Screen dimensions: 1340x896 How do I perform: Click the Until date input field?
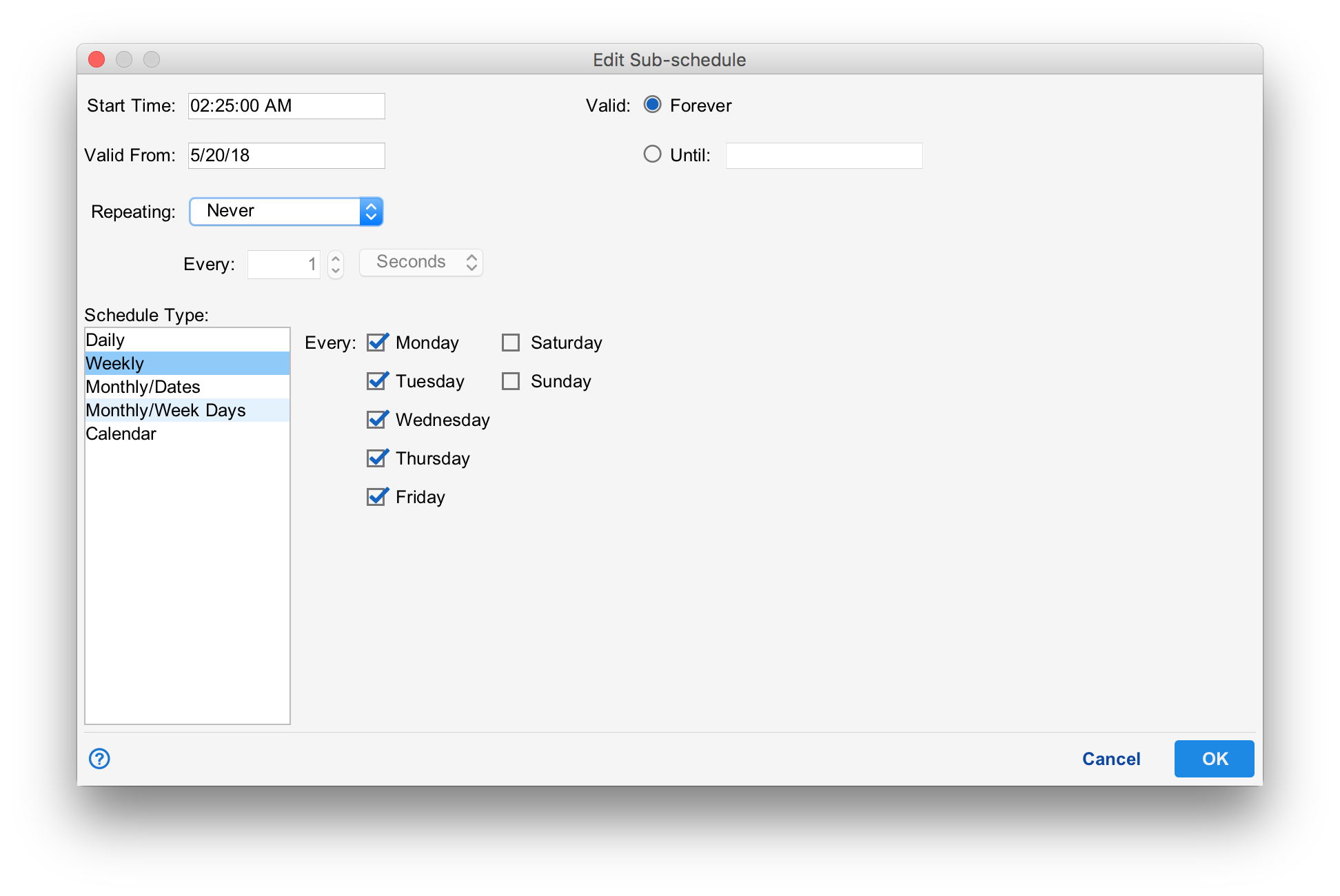tap(824, 156)
